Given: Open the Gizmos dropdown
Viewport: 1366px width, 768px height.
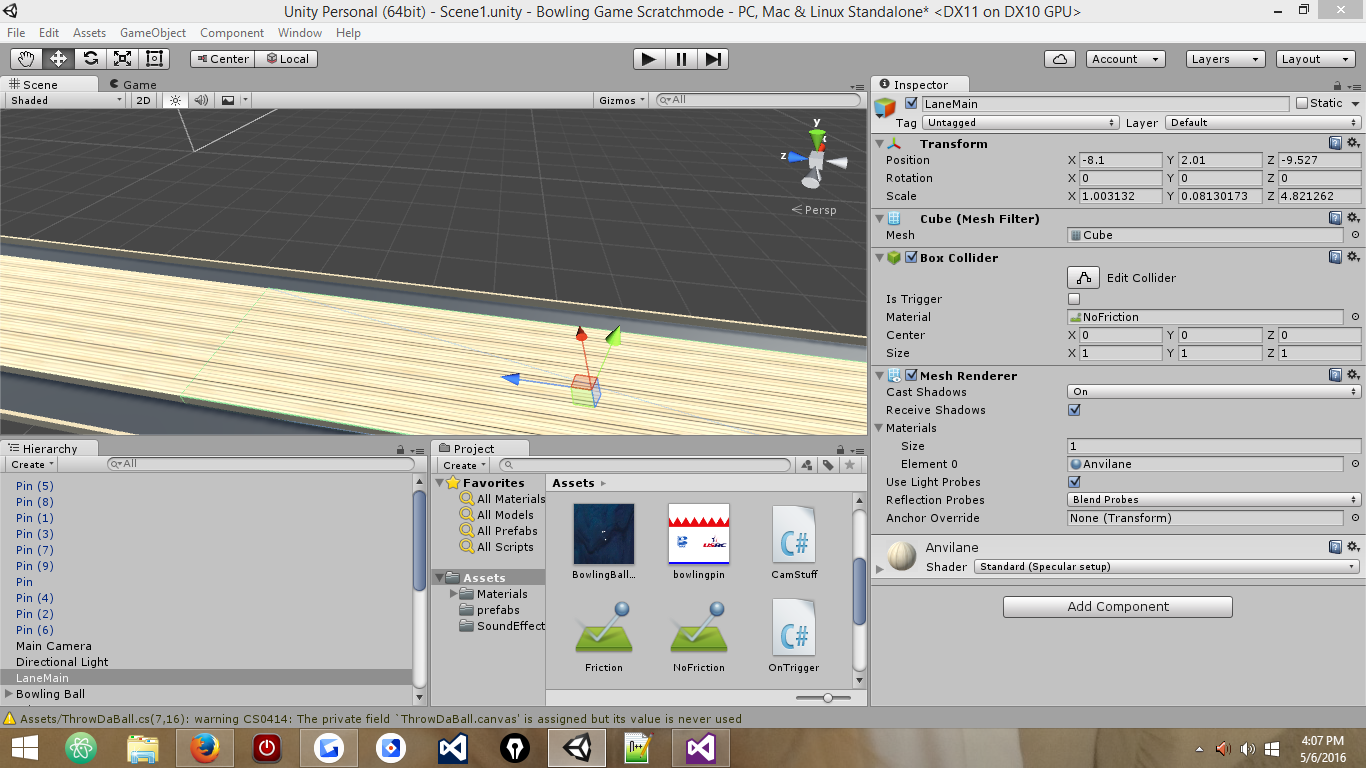Looking at the screenshot, I should click(x=622, y=100).
